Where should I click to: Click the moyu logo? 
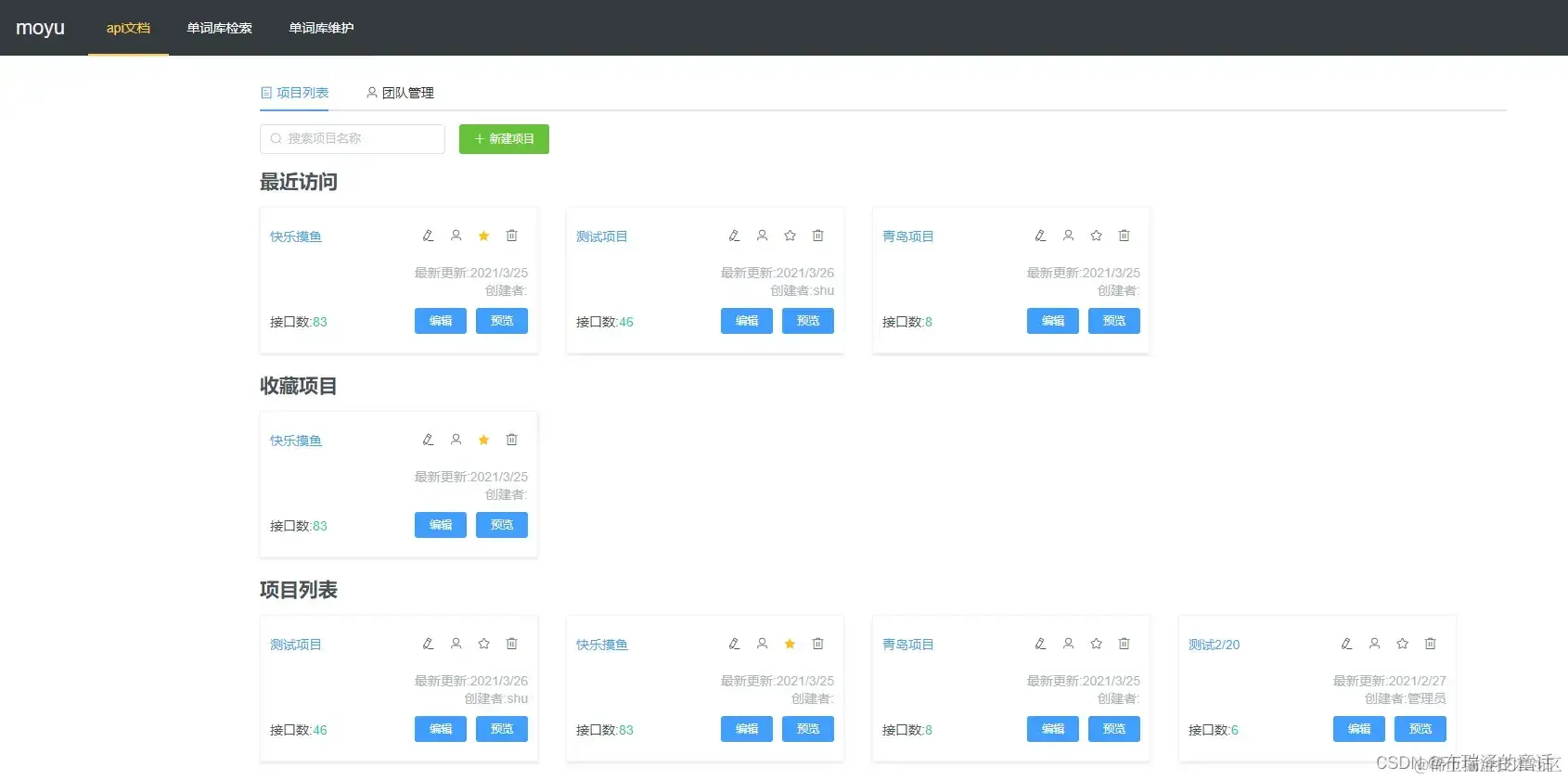[40, 28]
